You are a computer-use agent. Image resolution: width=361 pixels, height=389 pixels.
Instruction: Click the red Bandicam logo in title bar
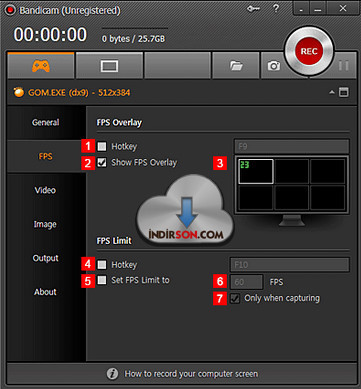pyautogui.click(x=10, y=10)
